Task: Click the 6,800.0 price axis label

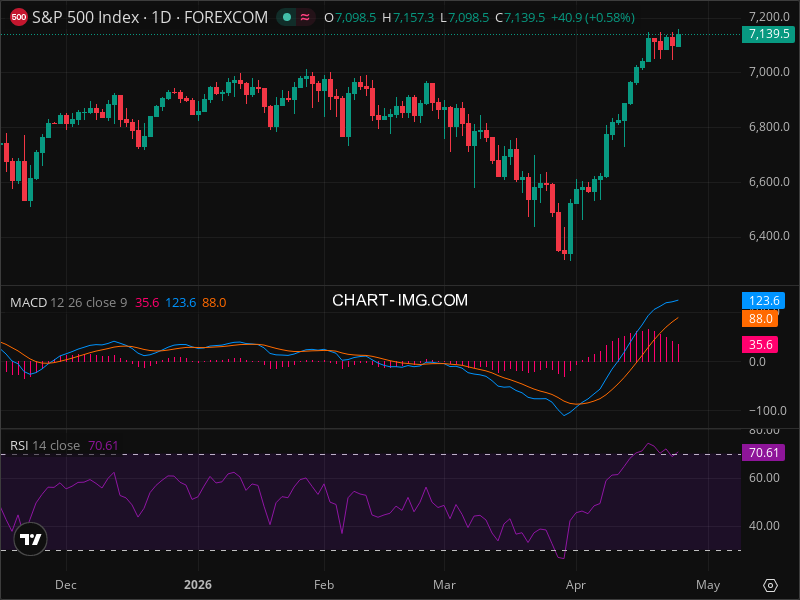Action: click(x=769, y=127)
